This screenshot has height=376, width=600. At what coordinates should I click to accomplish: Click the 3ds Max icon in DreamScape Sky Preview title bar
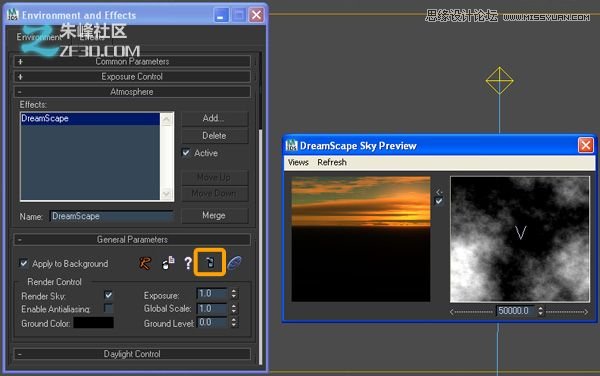click(x=292, y=146)
